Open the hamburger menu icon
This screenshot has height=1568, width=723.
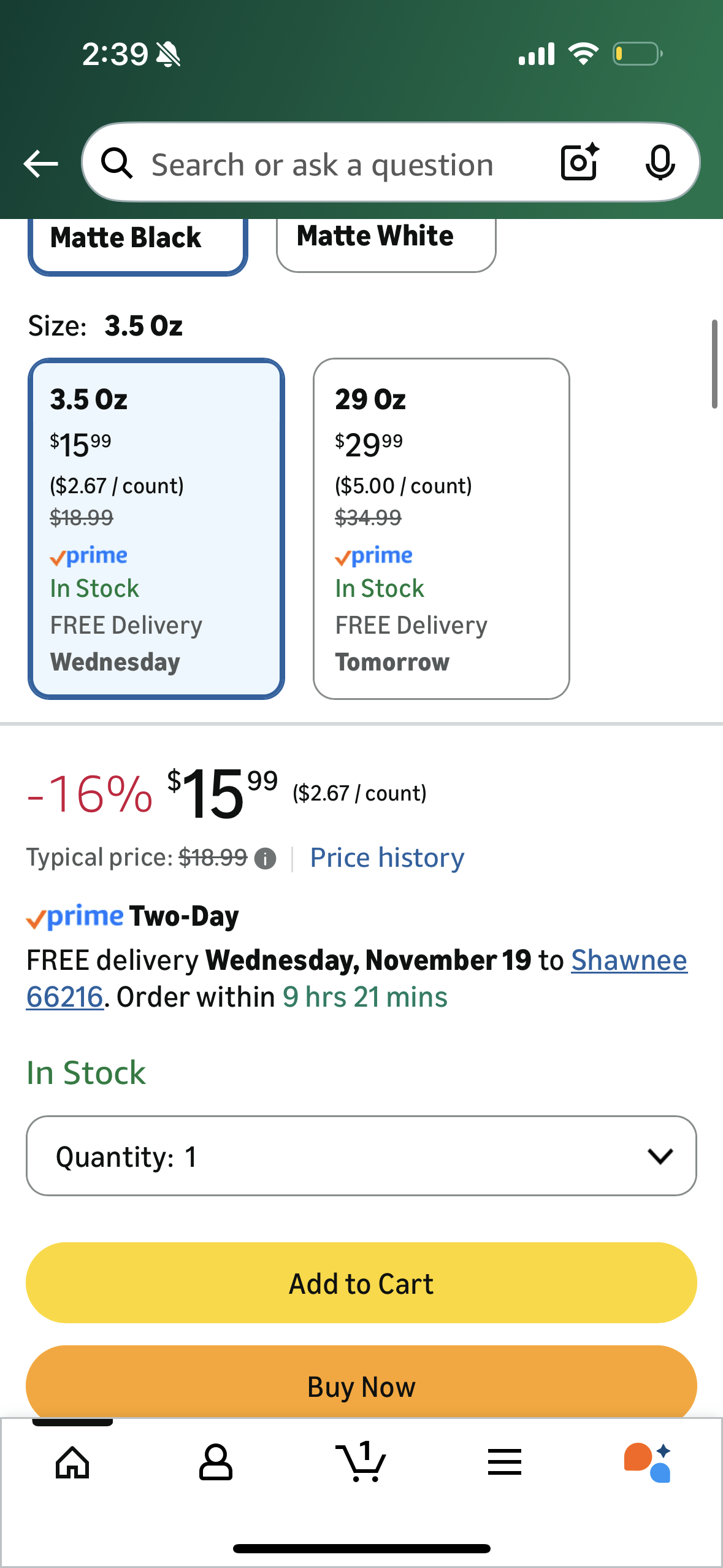(505, 1462)
